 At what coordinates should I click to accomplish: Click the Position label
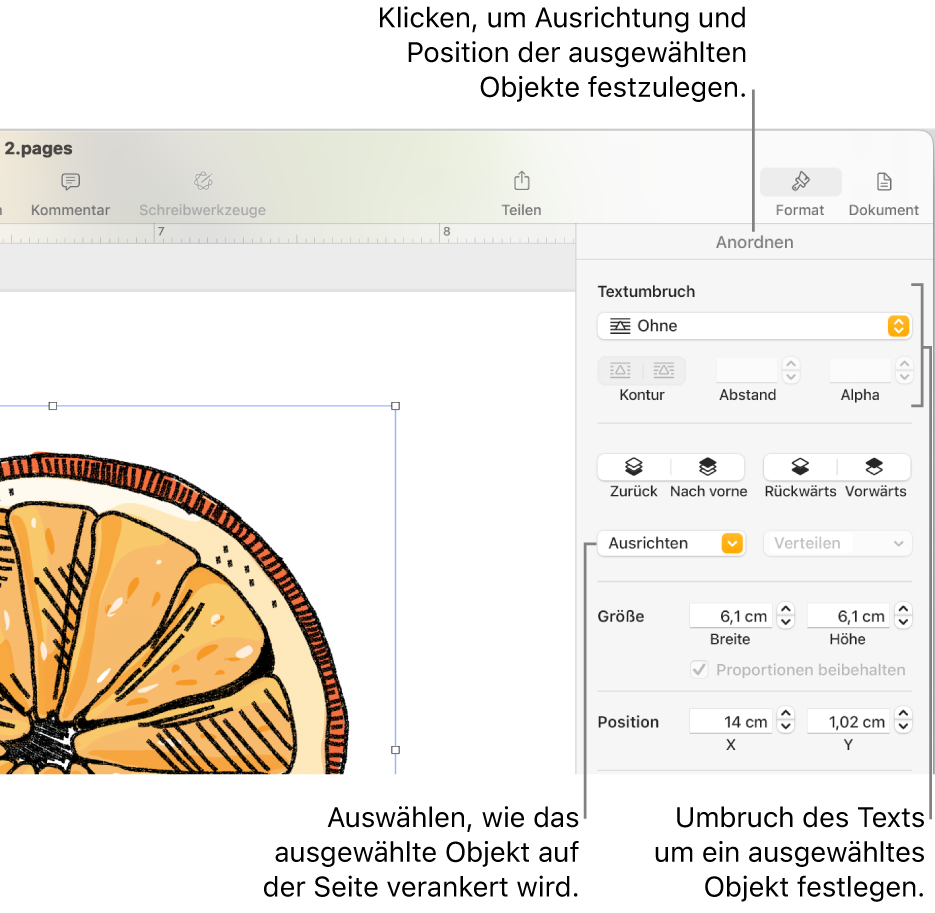tap(628, 722)
